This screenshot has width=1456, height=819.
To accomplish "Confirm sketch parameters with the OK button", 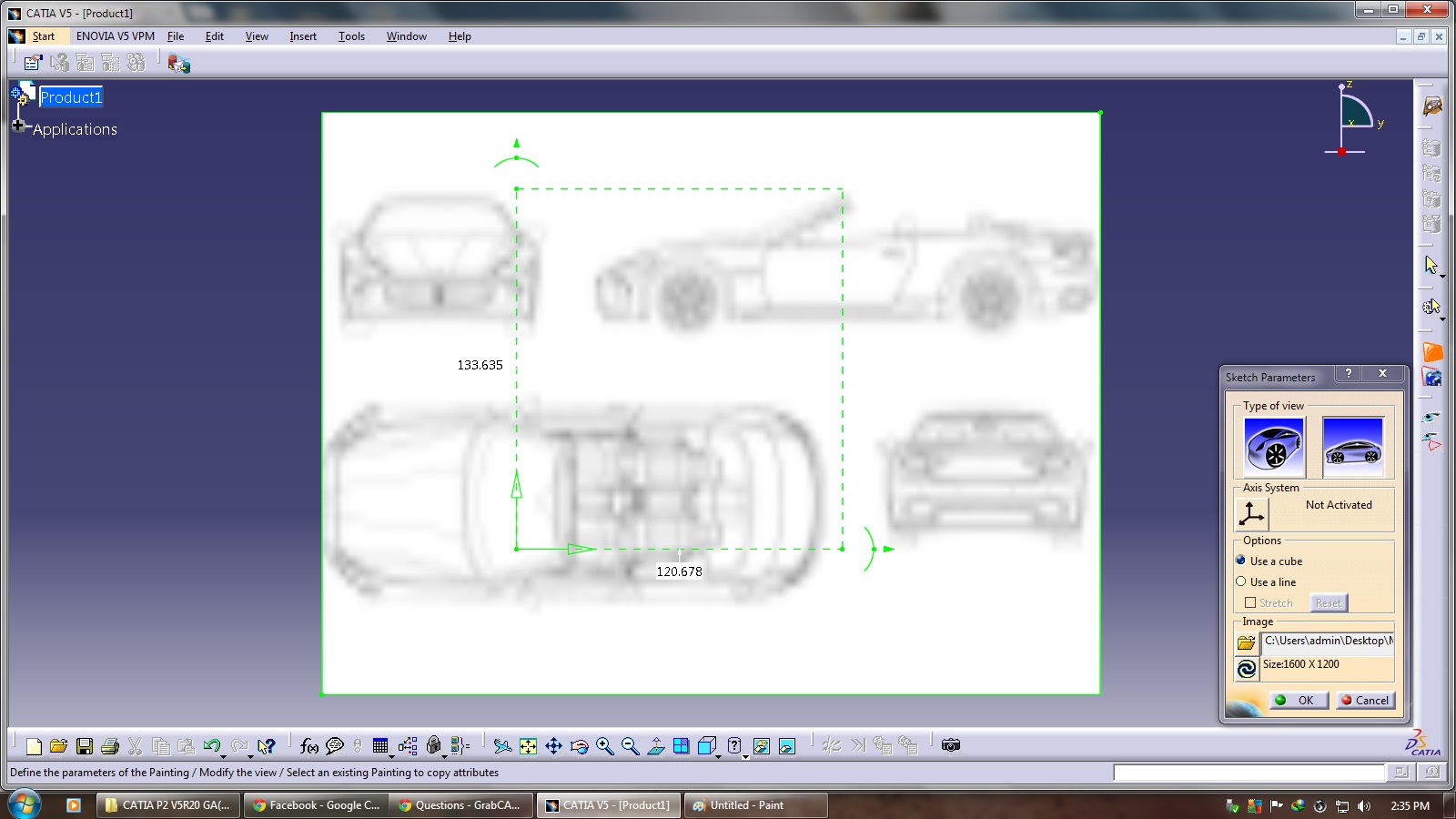I will 1299,700.
